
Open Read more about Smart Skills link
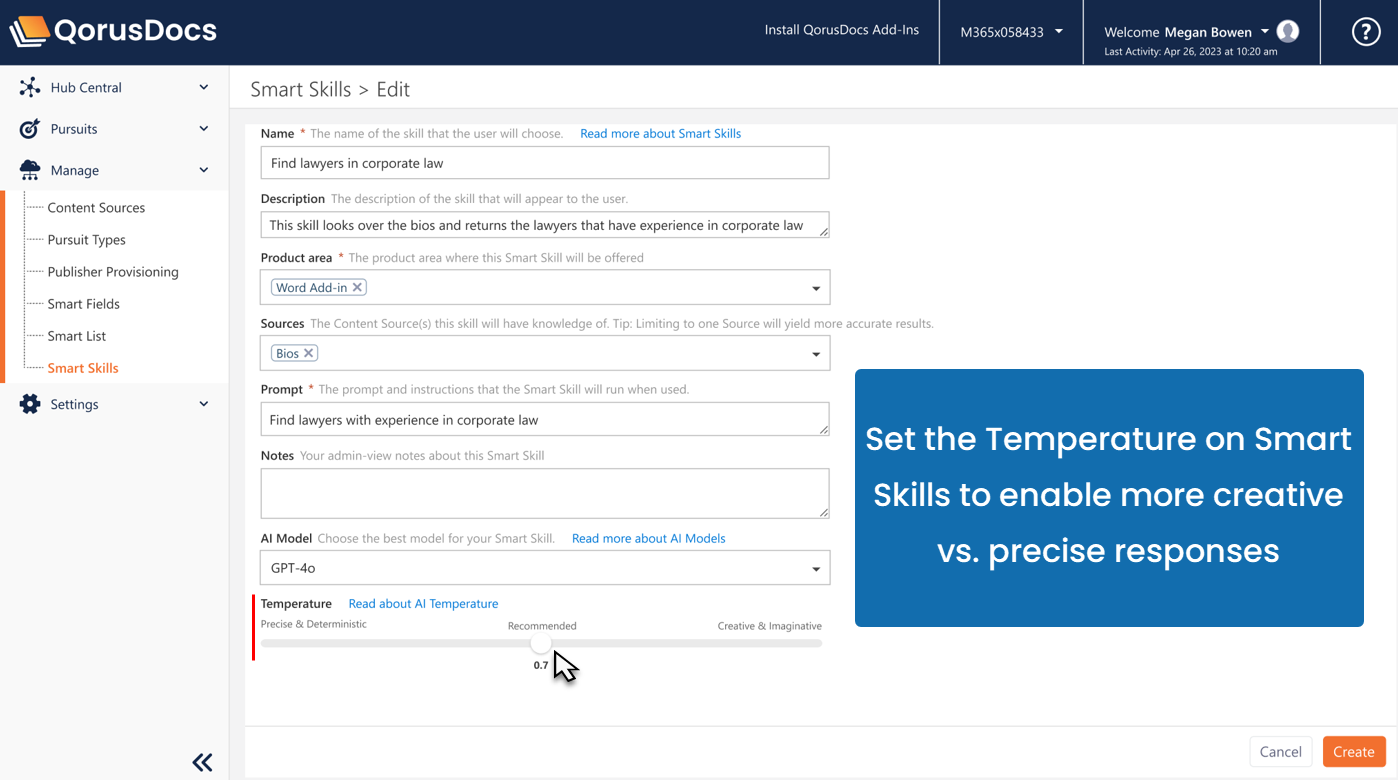[660, 133]
